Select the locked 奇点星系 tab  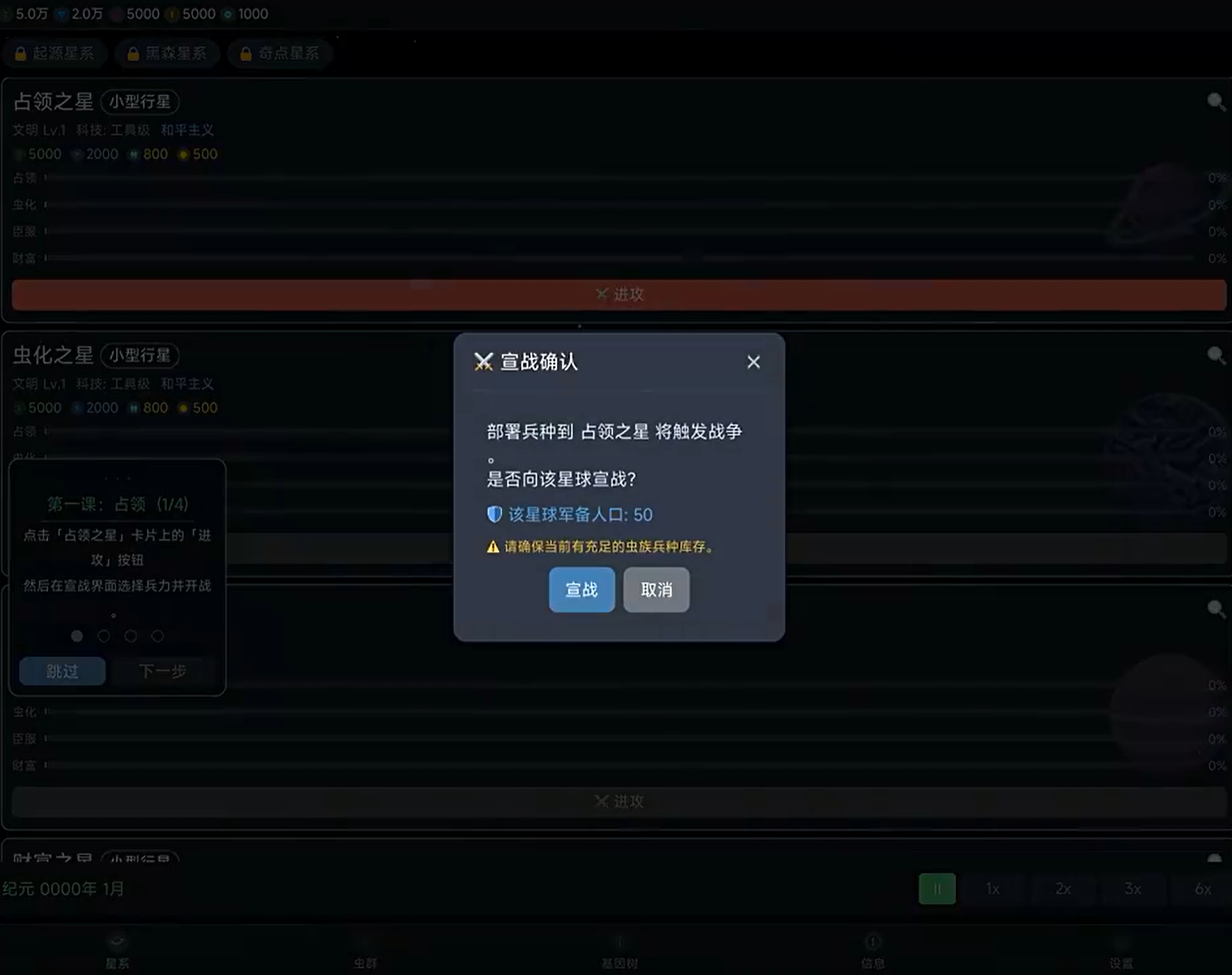[x=279, y=53]
